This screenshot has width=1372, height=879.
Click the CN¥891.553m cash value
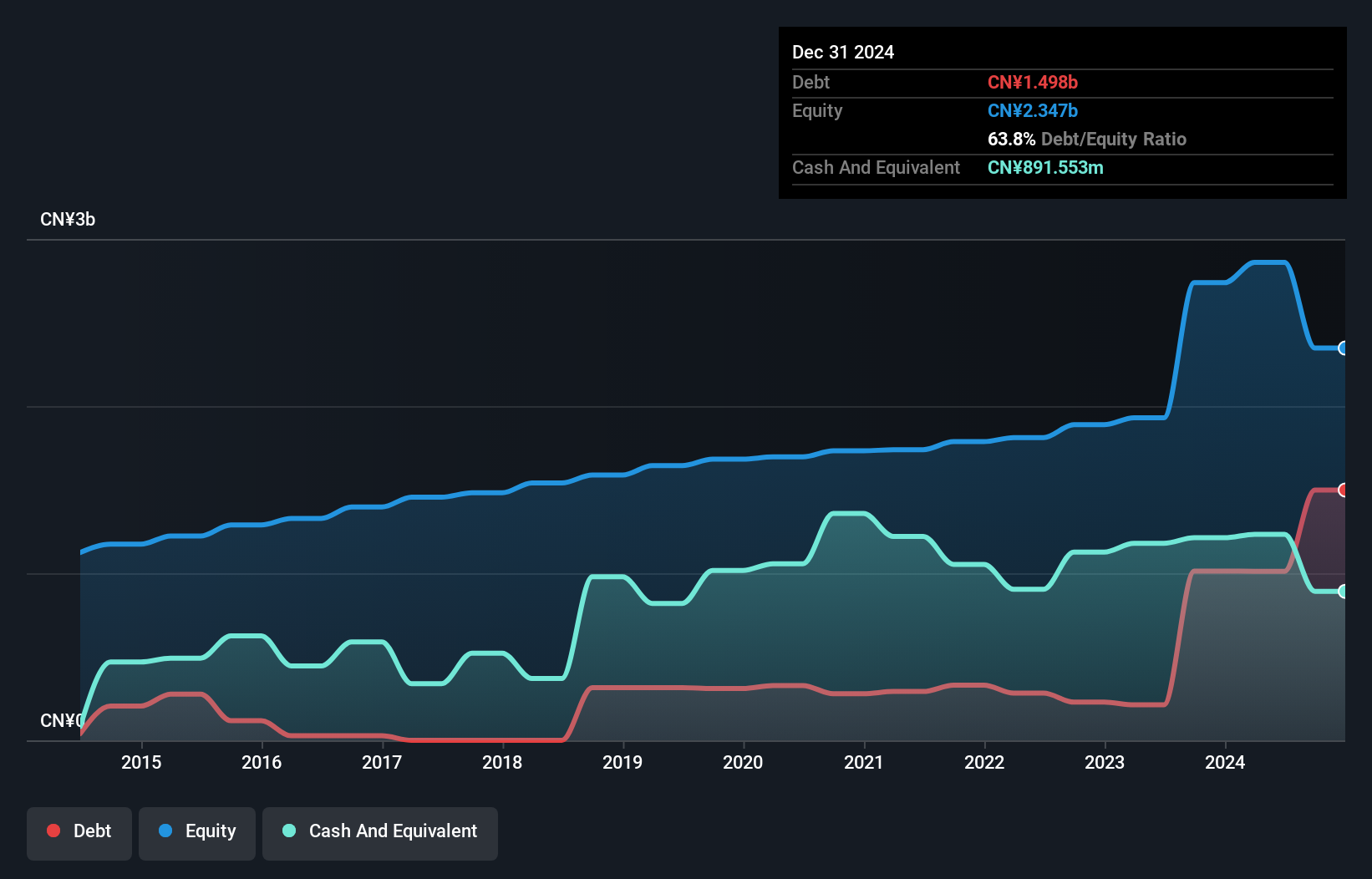coord(1045,168)
